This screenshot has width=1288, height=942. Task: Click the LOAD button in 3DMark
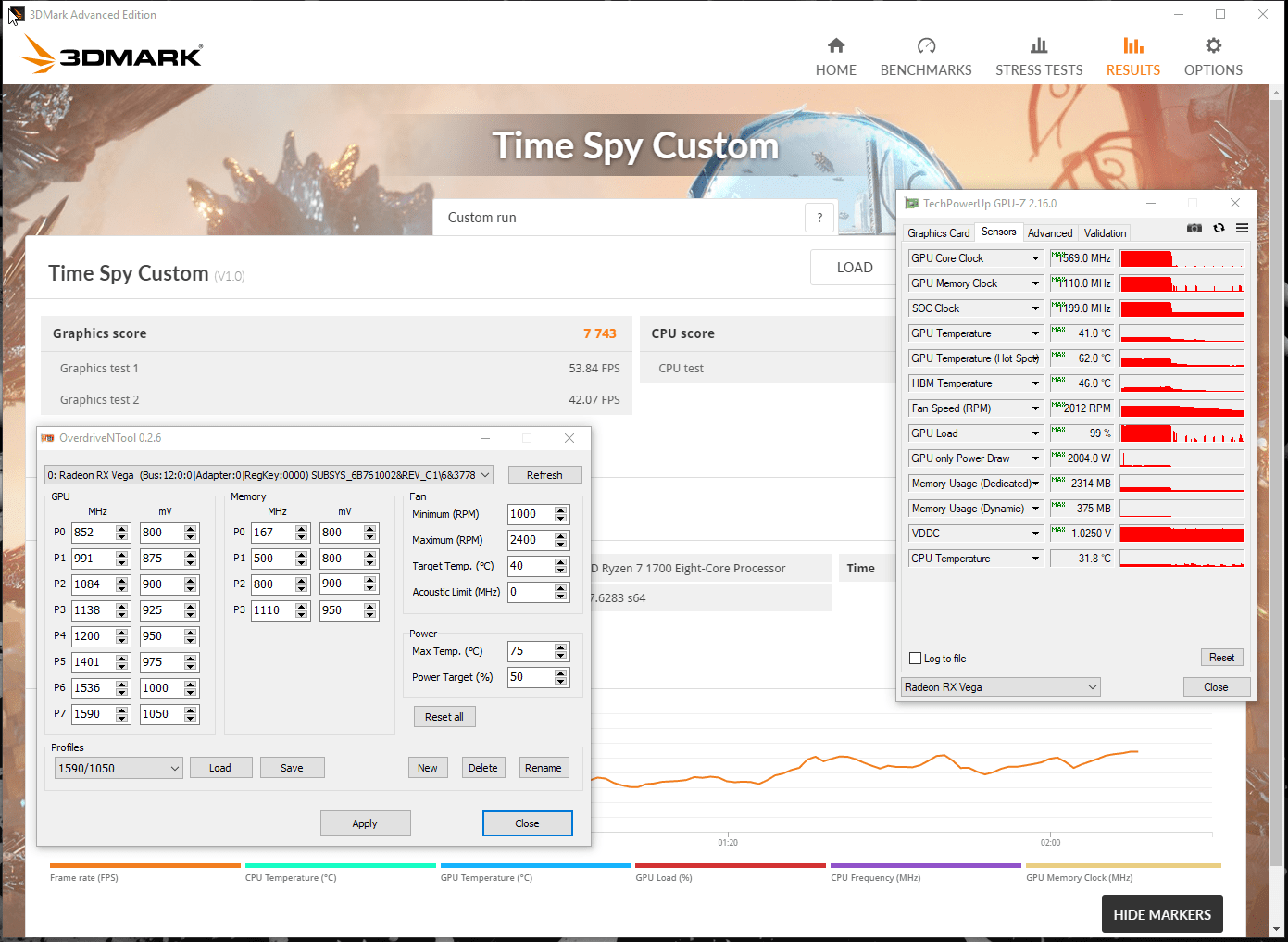tap(855, 268)
